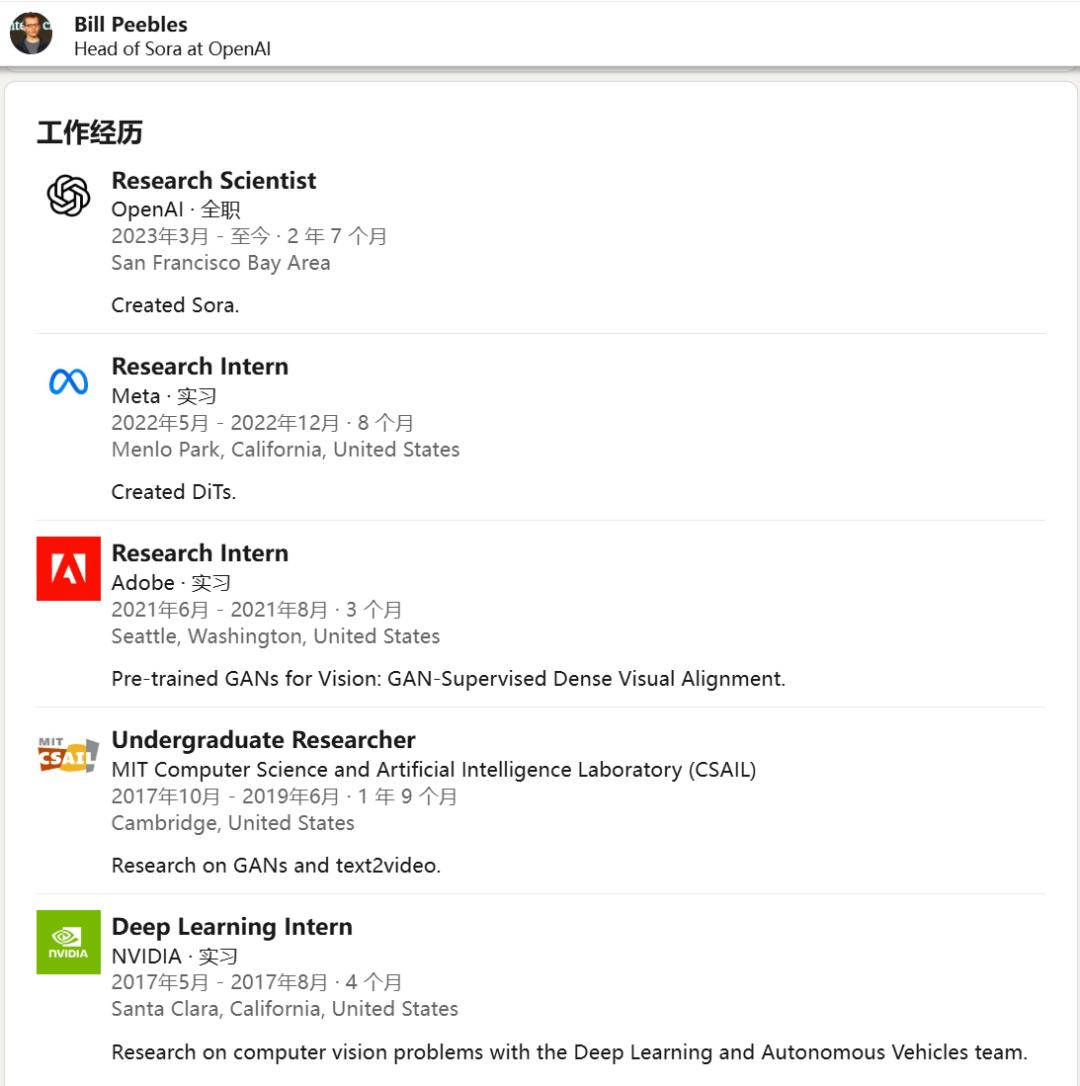Viewport: 1080px width, 1086px height.
Task: Select the Meta · 实习 company line
Action: [x=164, y=396]
